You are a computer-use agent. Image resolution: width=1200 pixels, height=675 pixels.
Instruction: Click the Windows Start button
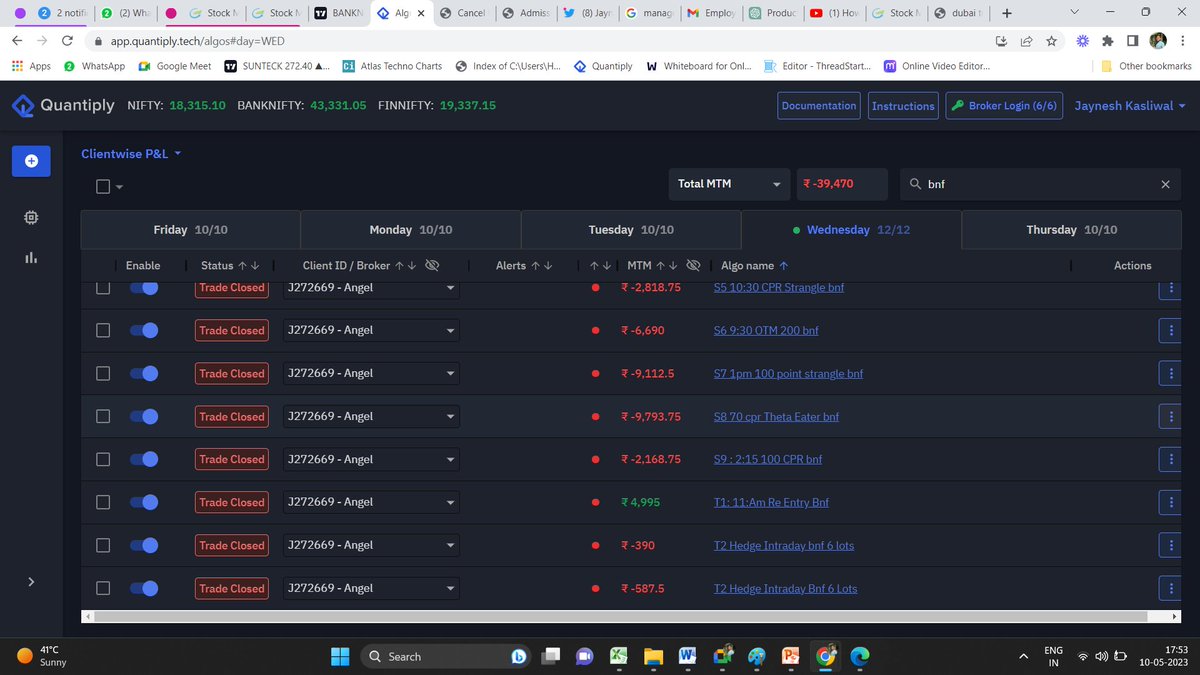pos(338,656)
